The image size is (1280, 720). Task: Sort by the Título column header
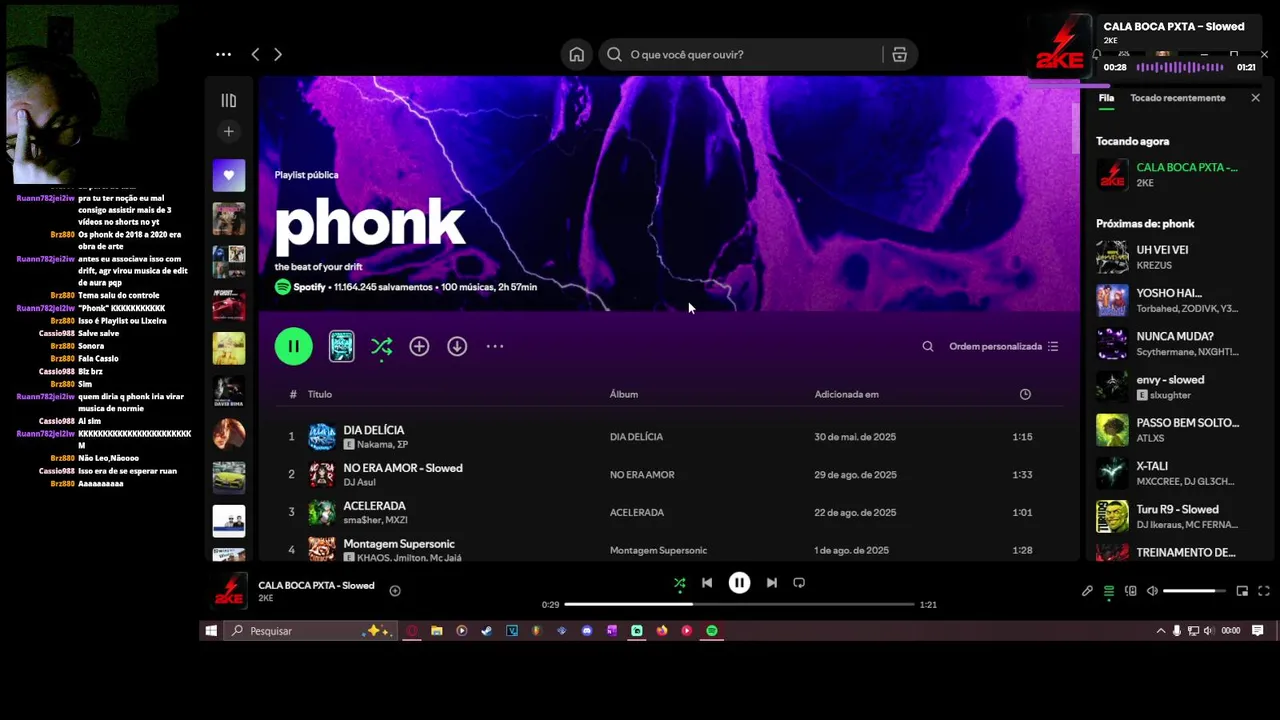point(319,394)
